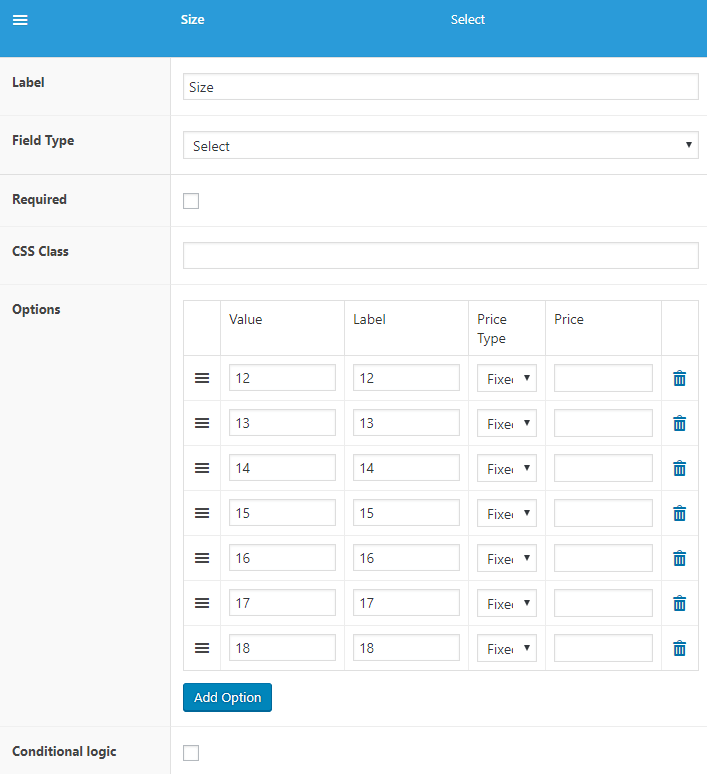Click the Label field of option 14
707x774 pixels.
[x=406, y=468]
